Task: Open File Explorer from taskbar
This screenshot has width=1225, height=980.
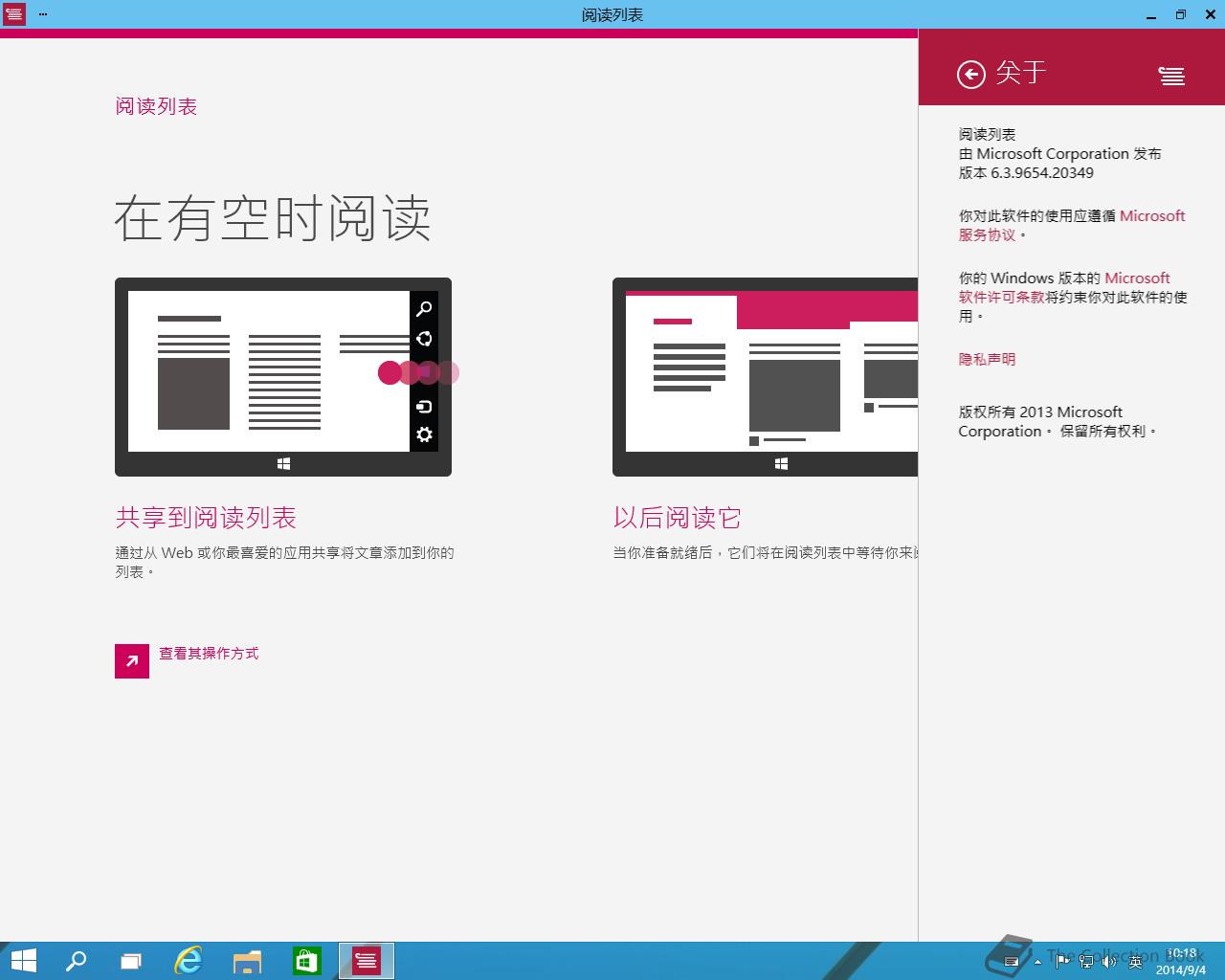Action: [x=247, y=960]
